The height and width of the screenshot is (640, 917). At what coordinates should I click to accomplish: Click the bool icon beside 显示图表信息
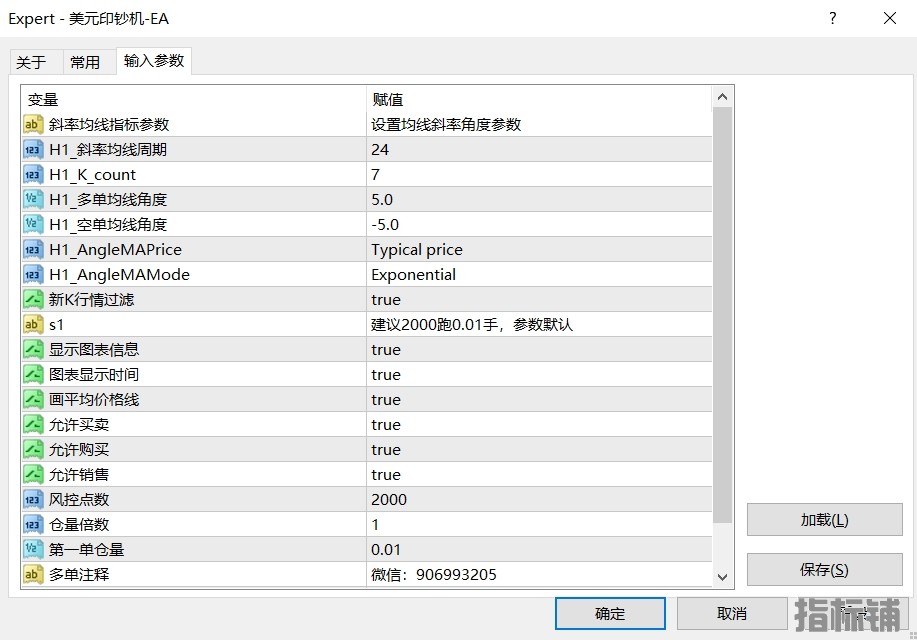(33, 350)
